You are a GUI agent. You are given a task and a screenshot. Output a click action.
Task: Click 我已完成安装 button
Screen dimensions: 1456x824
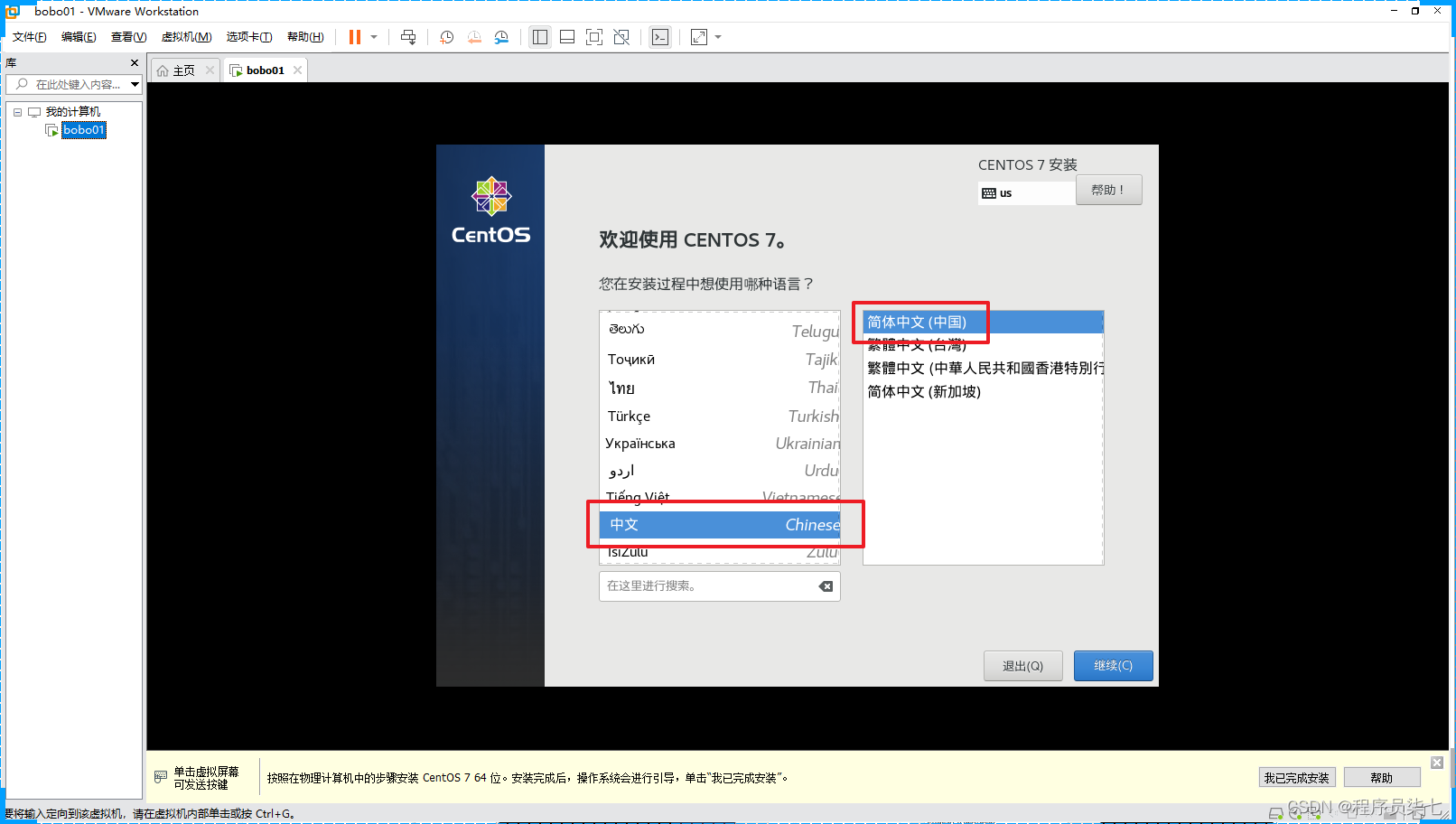click(1297, 778)
